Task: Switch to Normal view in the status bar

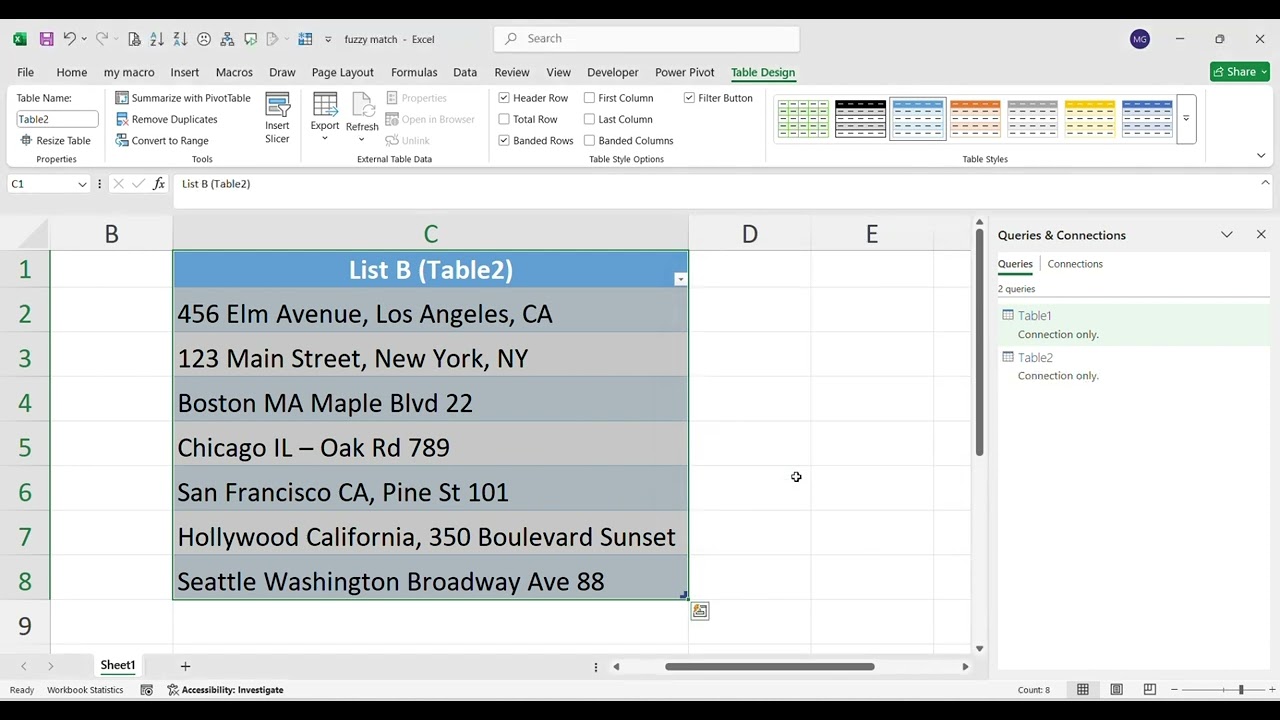Action: tap(1083, 690)
